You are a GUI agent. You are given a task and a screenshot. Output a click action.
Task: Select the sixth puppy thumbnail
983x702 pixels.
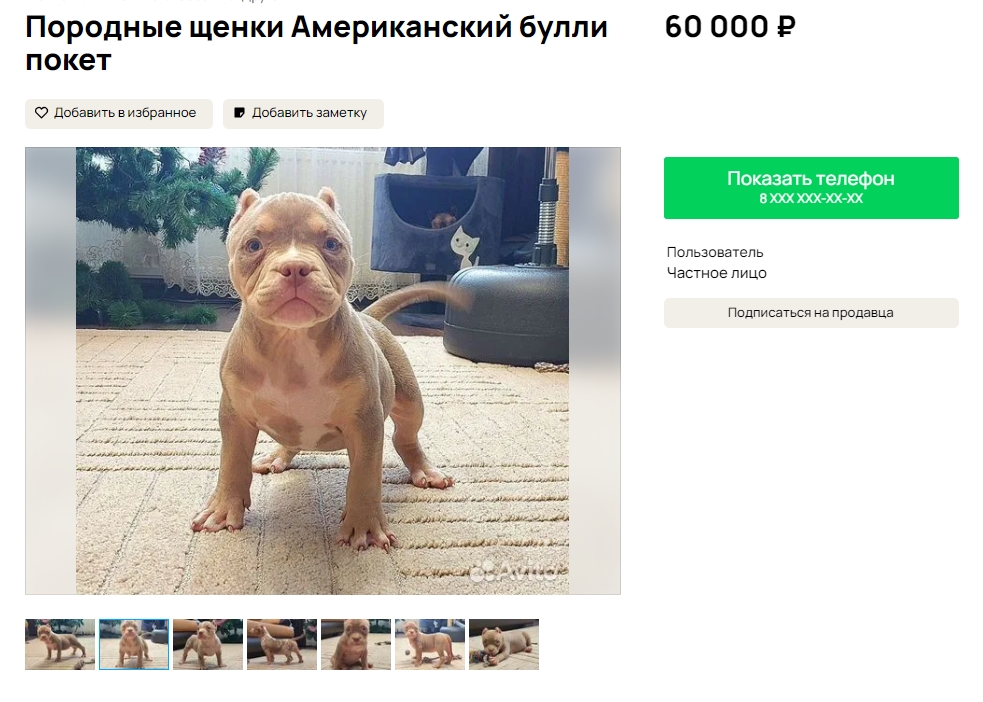pos(430,644)
